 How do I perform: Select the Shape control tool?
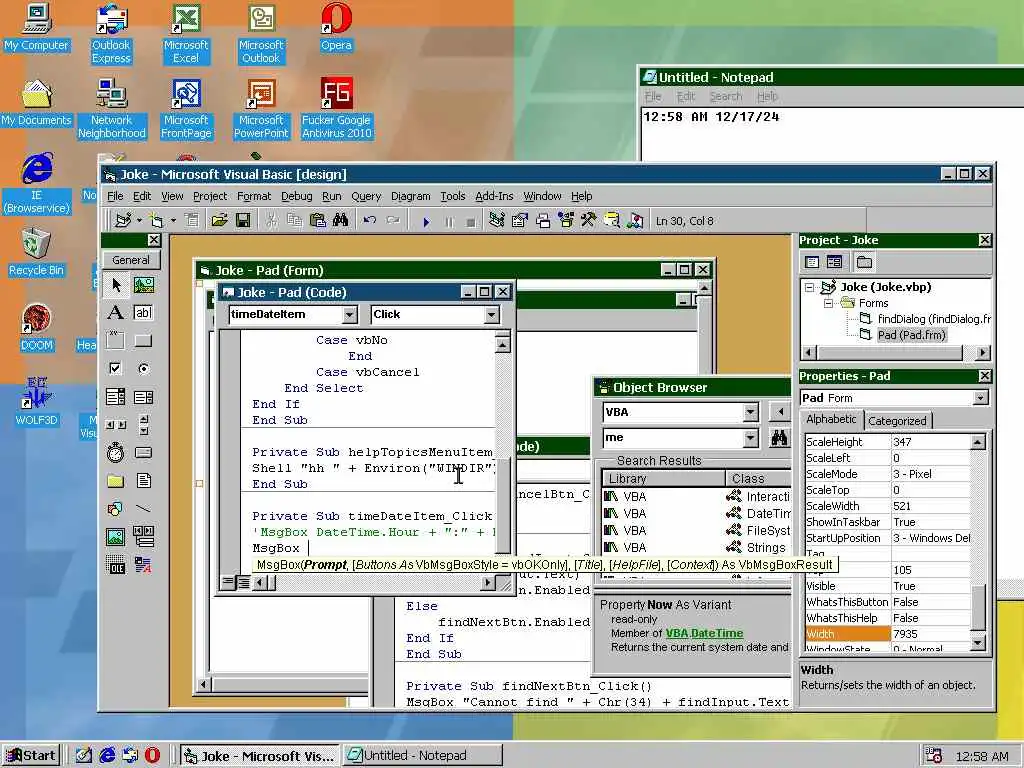point(116,508)
